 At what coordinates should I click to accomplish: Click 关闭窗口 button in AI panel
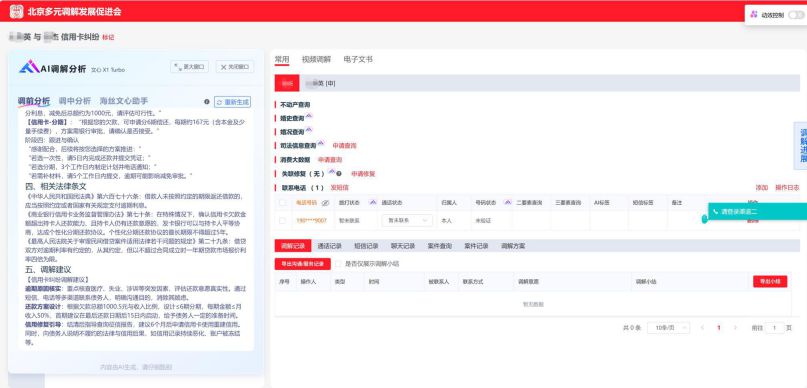point(235,67)
